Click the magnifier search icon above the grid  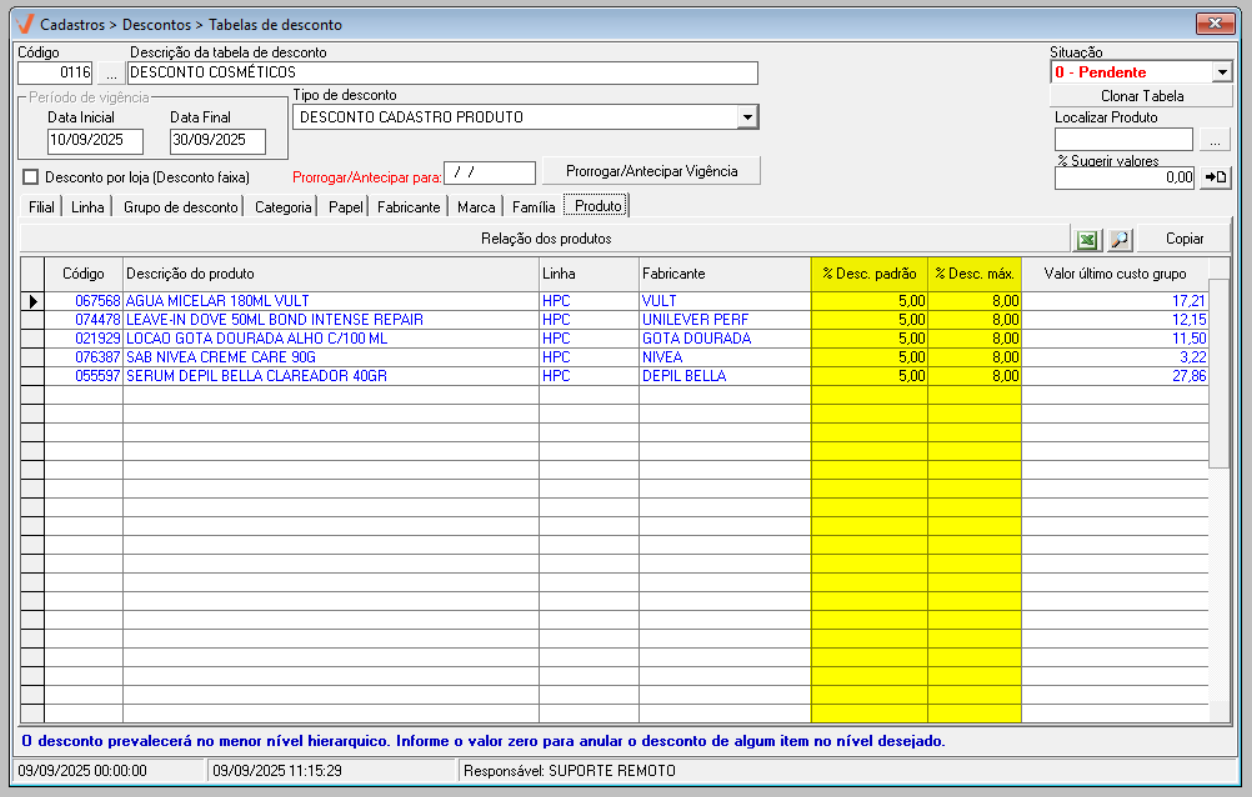tap(1119, 240)
